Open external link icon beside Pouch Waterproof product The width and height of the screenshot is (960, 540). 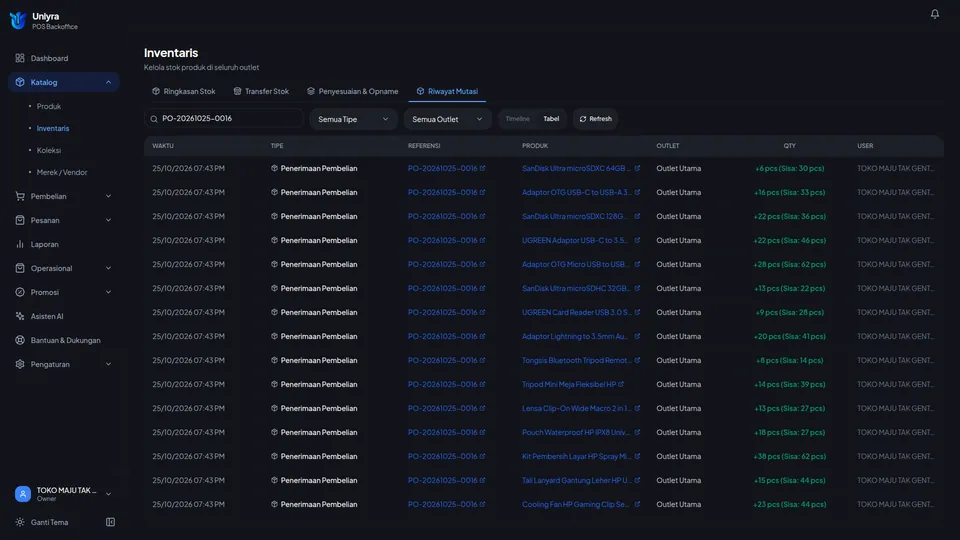[x=637, y=432]
